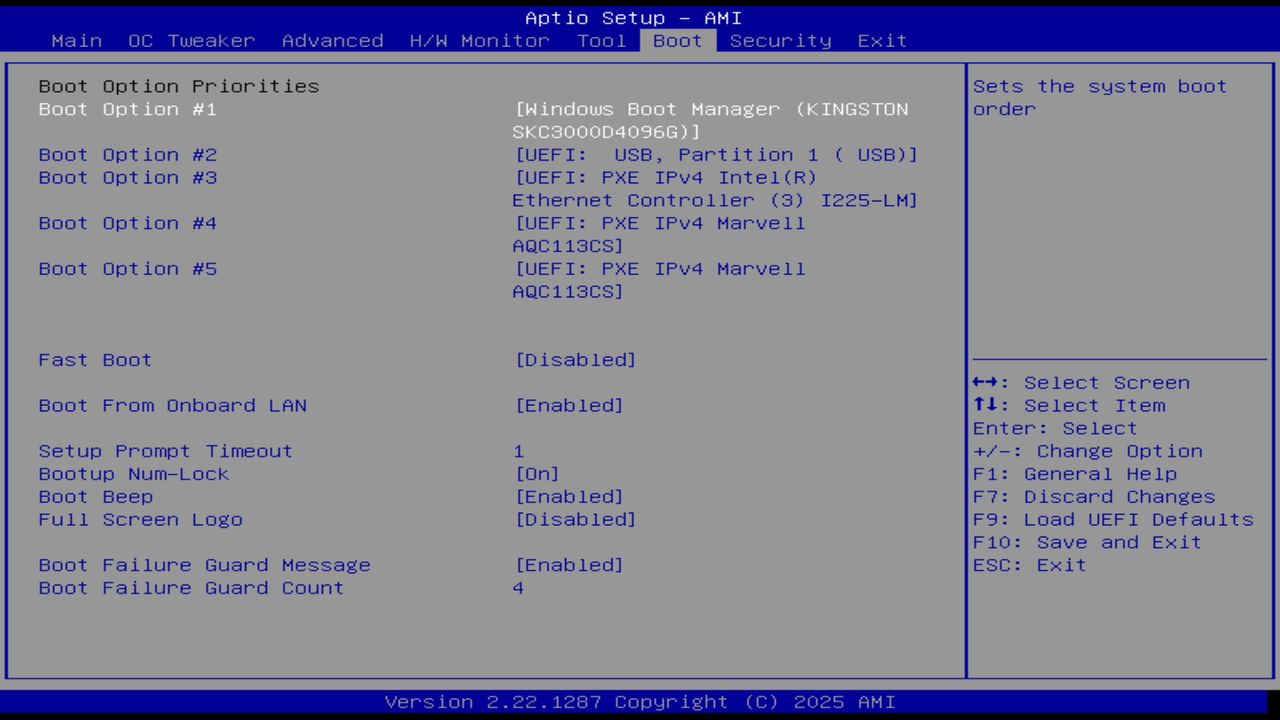Screen dimensions: 1280x720
Task: Select Full Screen Logo label
Action: [x=141, y=520]
